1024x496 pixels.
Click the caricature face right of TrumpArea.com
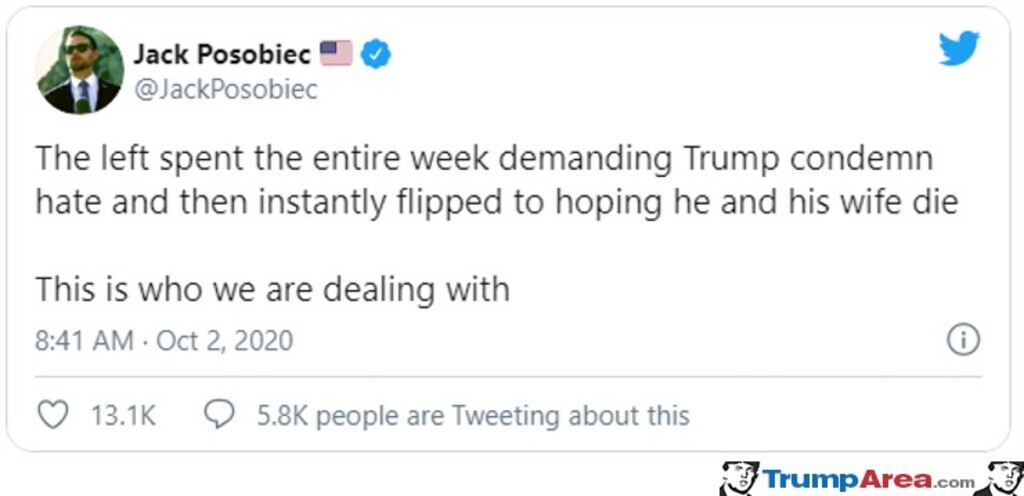tap(1000, 478)
